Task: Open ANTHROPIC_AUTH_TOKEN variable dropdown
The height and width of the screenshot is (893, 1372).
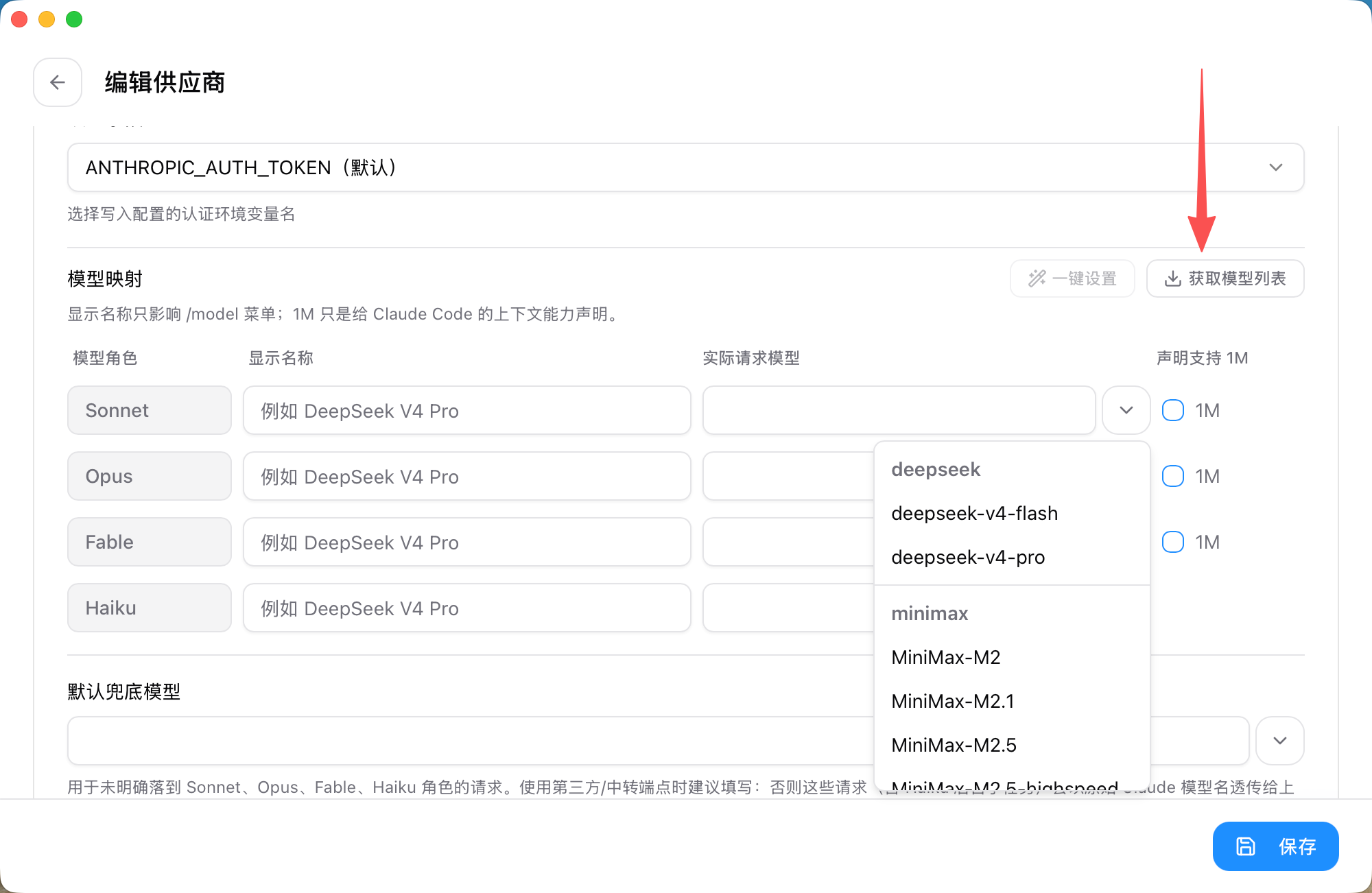Action: (x=686, y=167)
